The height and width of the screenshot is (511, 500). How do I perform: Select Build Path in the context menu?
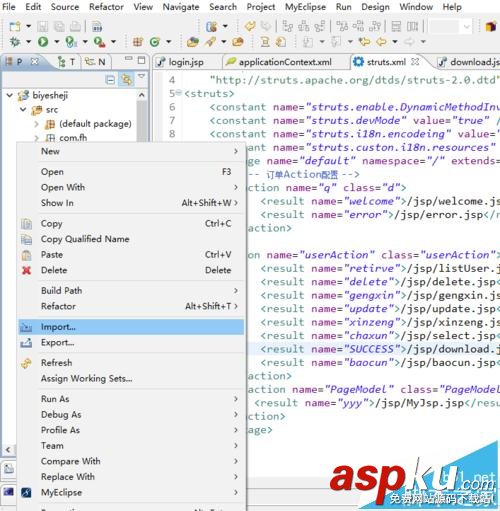pos(131,291)
